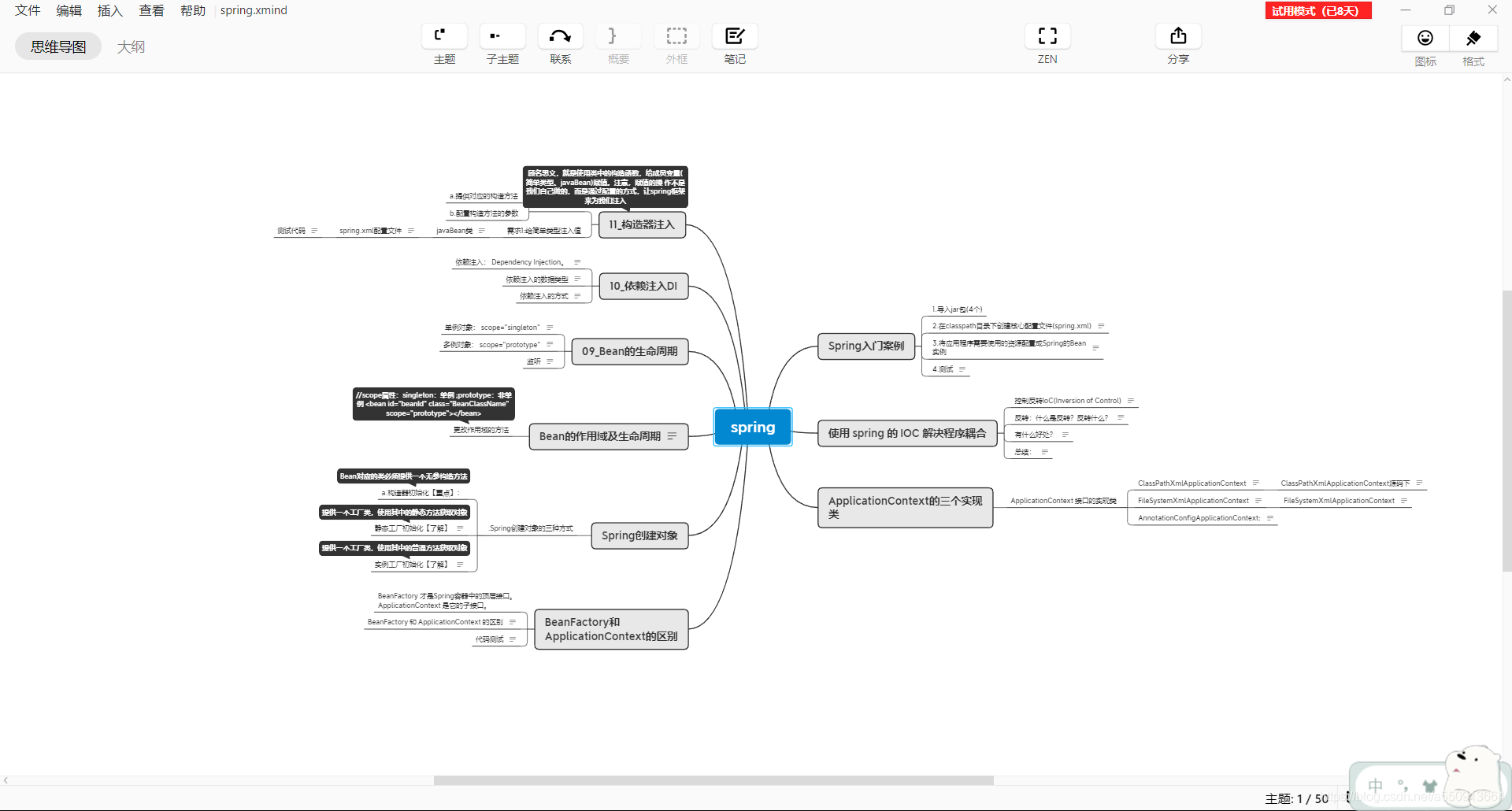The height and width of the screenshot is (811, 1512).
Task: Open note icon beside AnnotationConfigApplicationContext:
Action: 1269,517
